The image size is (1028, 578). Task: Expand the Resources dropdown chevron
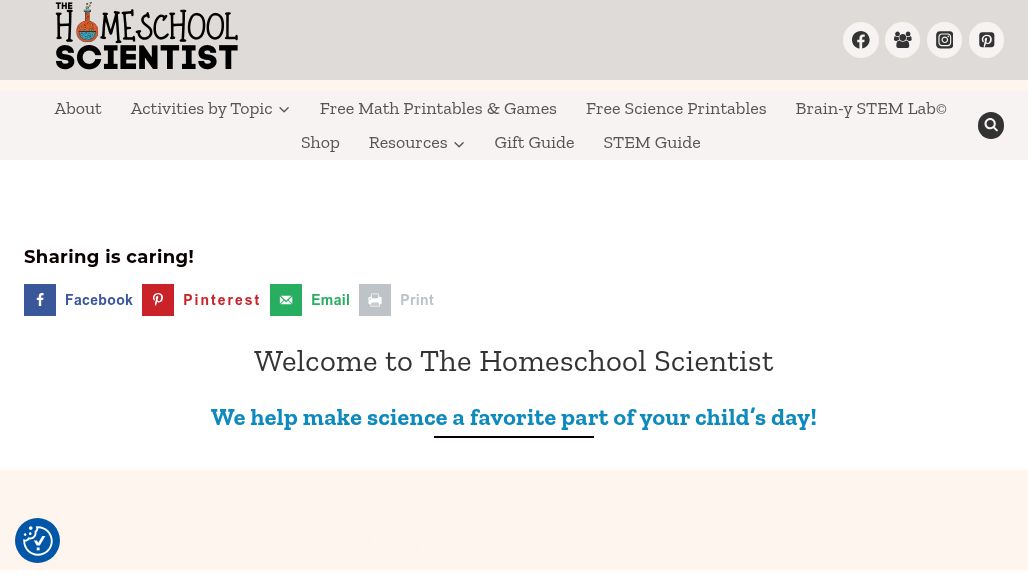coord(459,143)
